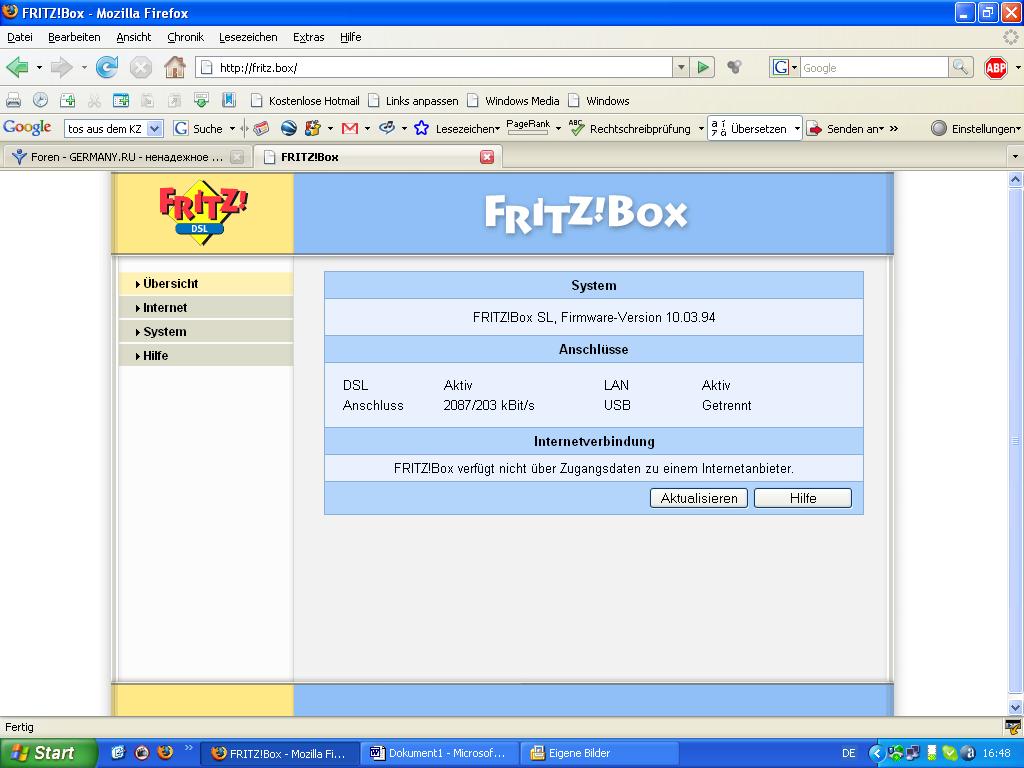This screenshot has width=1024, height=768.
Task: Click the Aktualisieren button
Action: [699, 498]
